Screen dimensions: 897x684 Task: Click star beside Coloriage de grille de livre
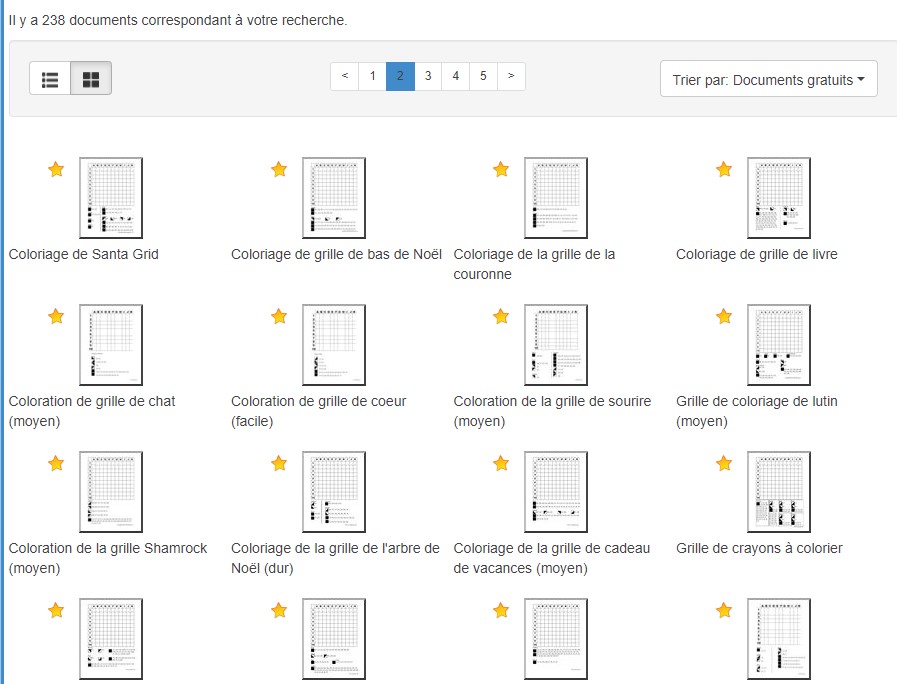tap(724, 170)
